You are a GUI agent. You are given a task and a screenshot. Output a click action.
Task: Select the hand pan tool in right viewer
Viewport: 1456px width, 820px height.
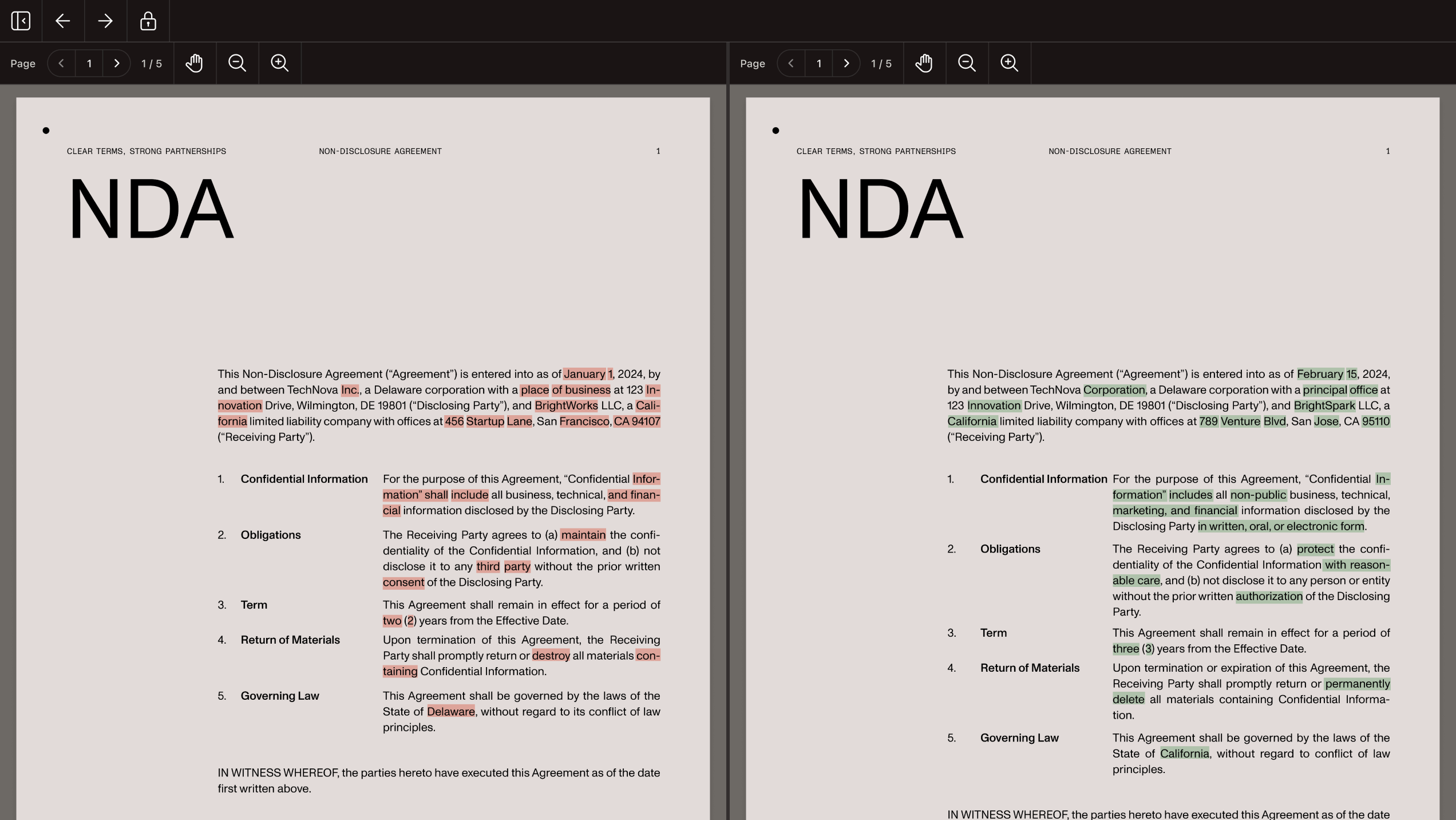(x=924, y=63)
